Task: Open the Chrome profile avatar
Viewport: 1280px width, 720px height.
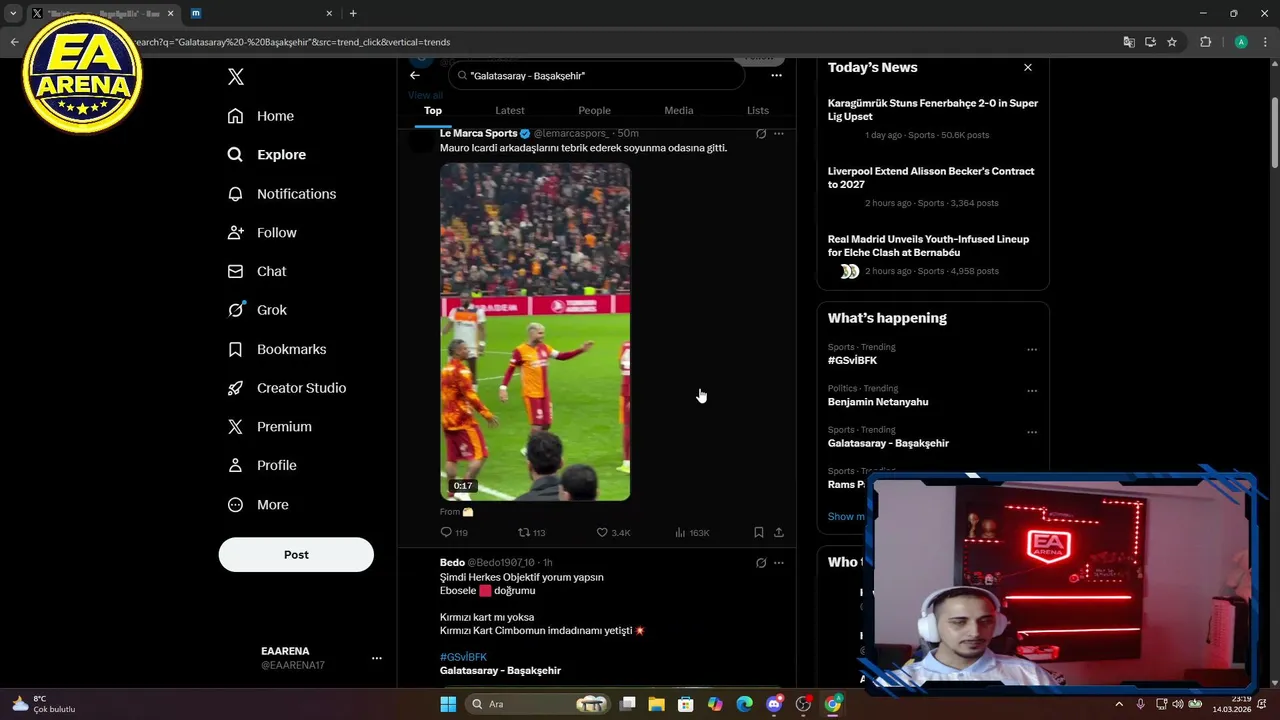Action: pyautogui.click(x=1241, y=42)
